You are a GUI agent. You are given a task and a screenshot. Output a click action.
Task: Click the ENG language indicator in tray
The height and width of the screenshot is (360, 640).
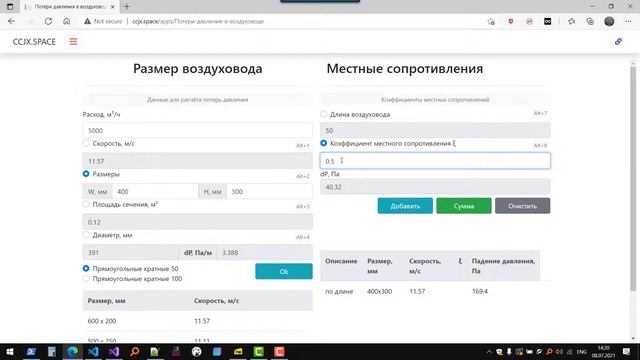581,351
